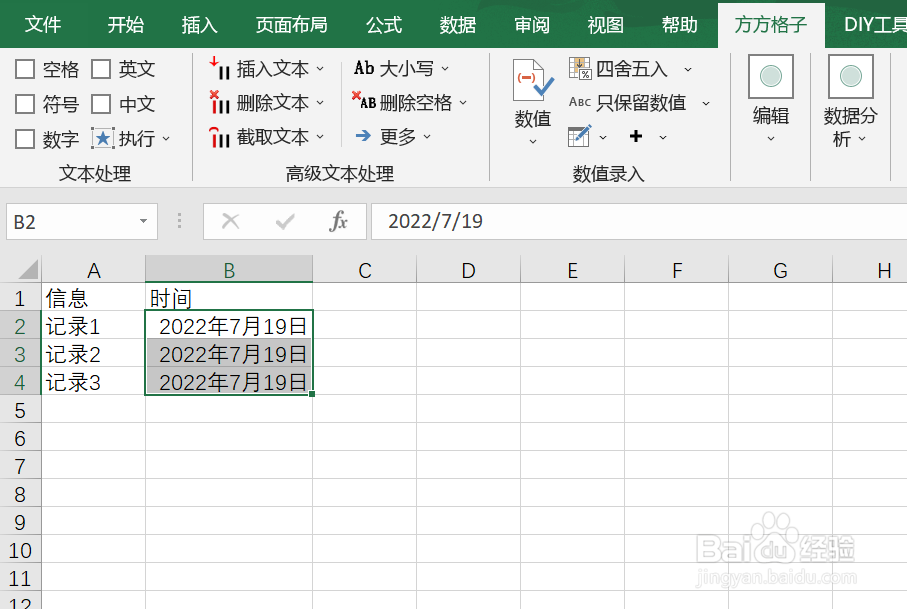Click the Extract Text (截取文本) icon
The image size is (907, 609).
(x=219, y=137)
